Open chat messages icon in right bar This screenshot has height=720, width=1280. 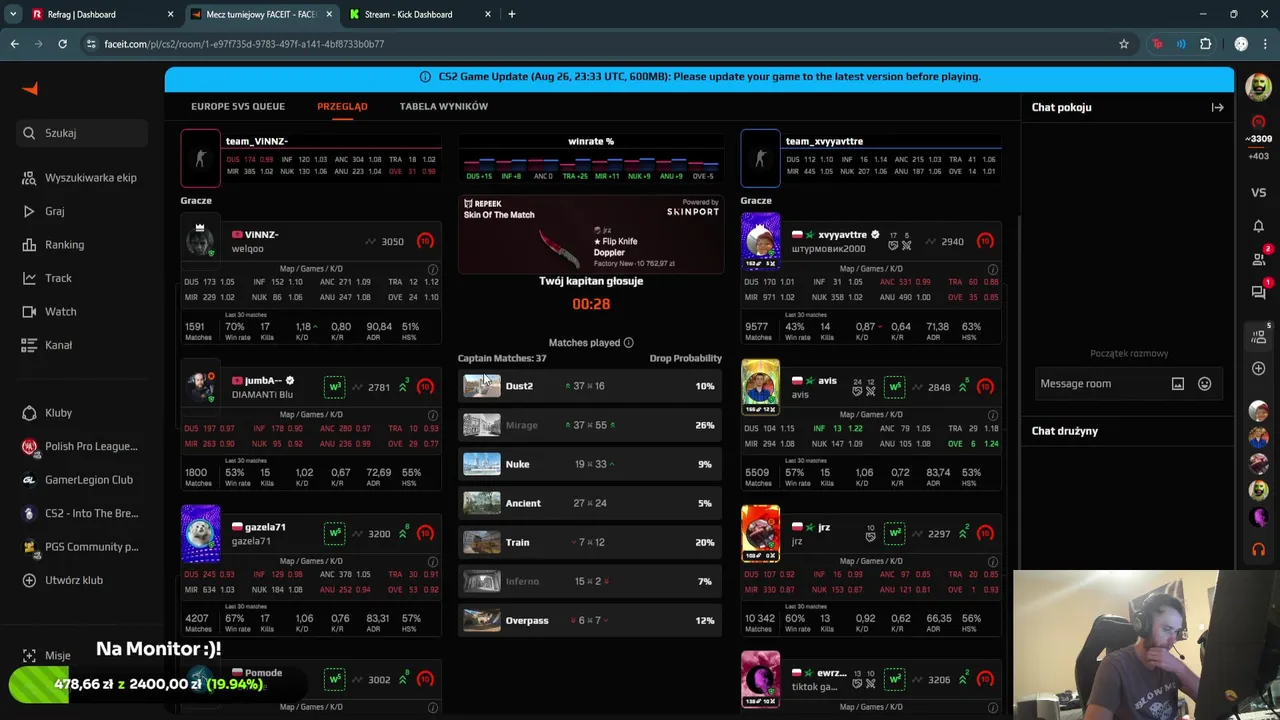[x=1258, y=292]
